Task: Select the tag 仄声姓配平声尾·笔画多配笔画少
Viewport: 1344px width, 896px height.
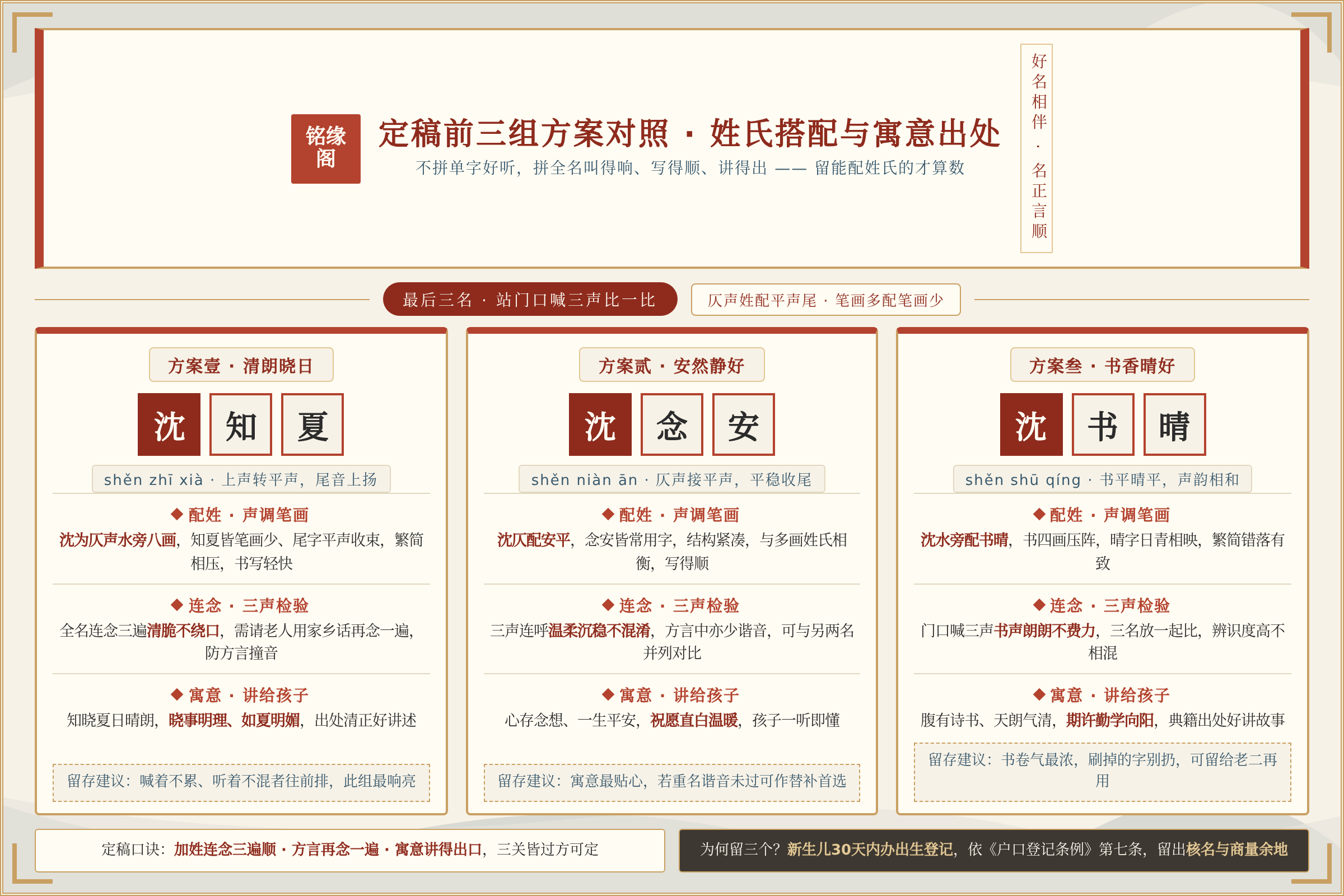Action: pyautogui.click(x=825, y=300)
